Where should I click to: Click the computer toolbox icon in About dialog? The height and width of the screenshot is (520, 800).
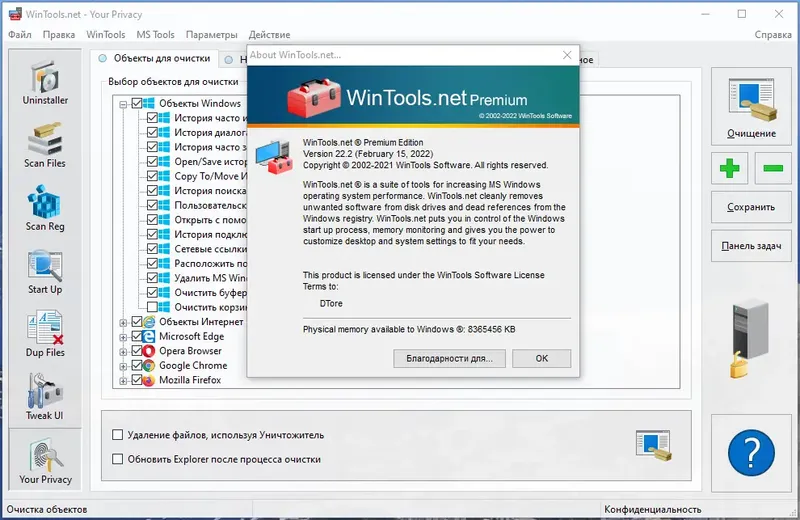pos(274,157)
